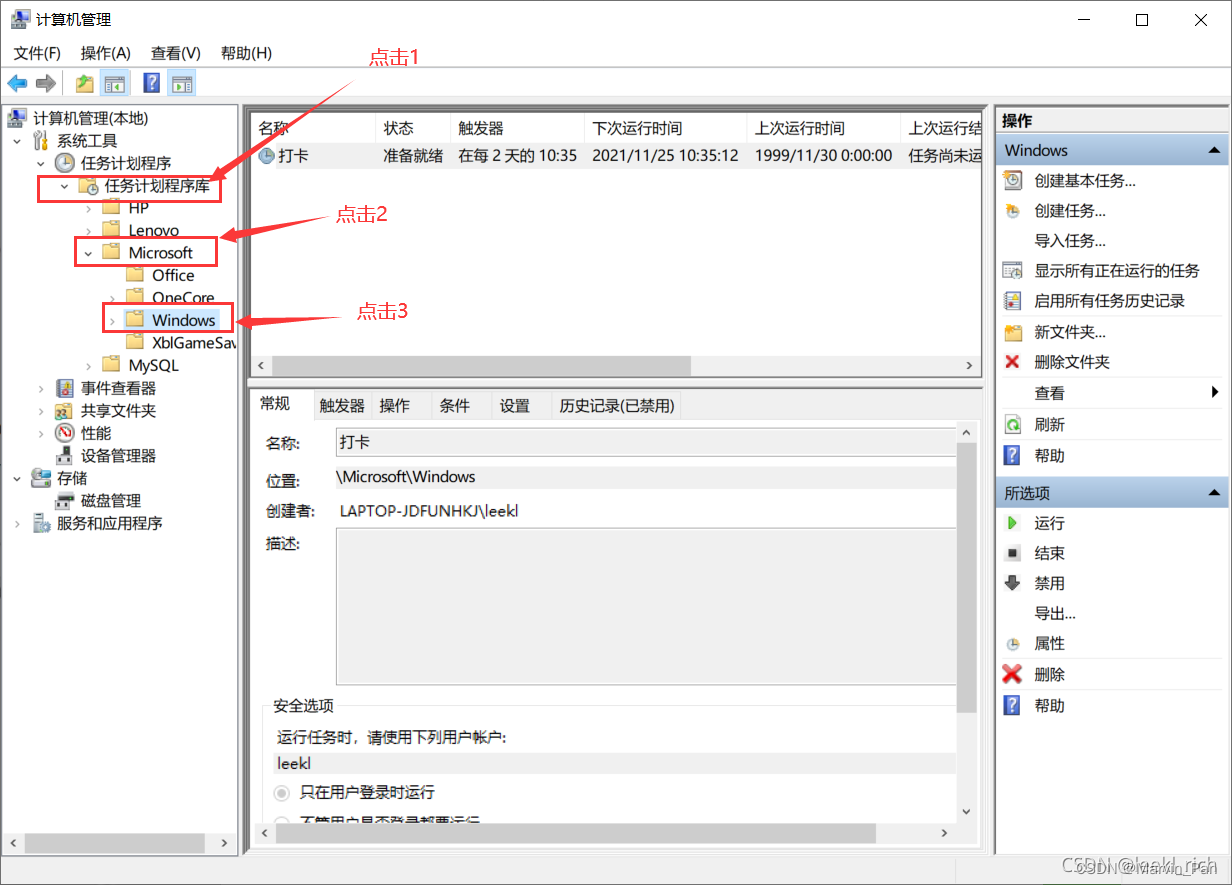
Task: Click the 新文件夹 folder icon
Action: coord(1013,332)
